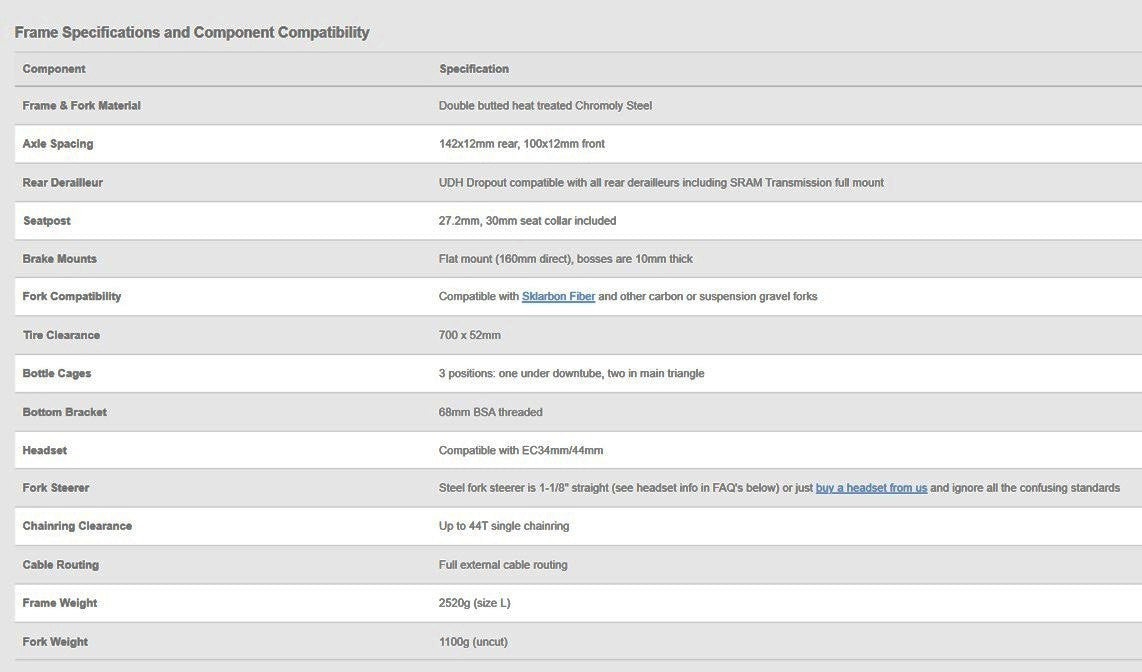Click the 'Flat mount (160mm direct)' specification
1142x672 pixels.
point(566,258)
